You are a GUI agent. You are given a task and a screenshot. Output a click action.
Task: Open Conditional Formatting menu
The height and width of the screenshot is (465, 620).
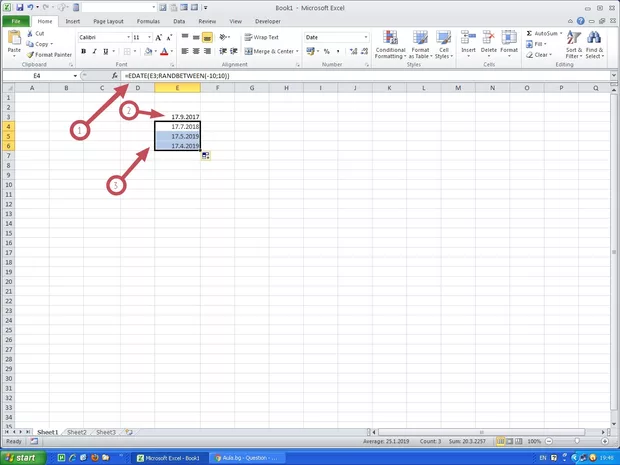click(390, 45)
